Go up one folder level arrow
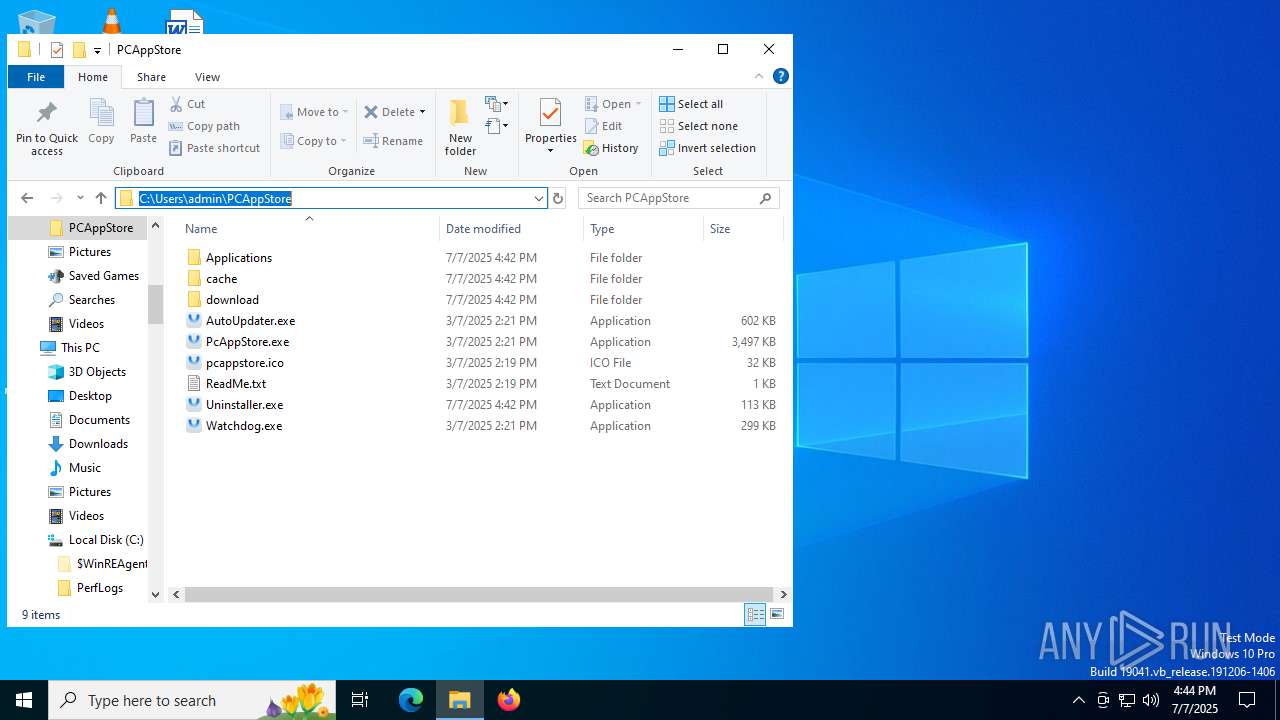The height and width of the screenshot is (720, 1280). pyautogui.click(x=101, y=198)
